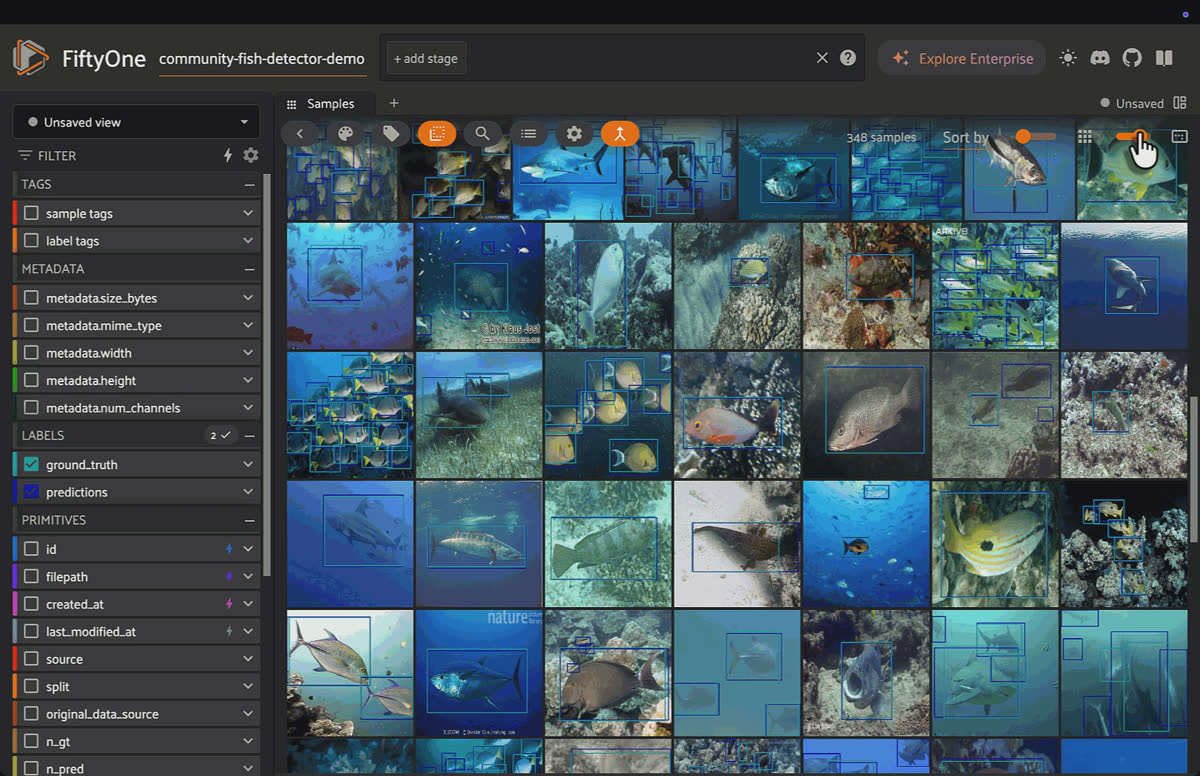This screenshot has height=776, width=1200.
Task: Add a new panel with plus icon
Action: click(x=394, y=103)
